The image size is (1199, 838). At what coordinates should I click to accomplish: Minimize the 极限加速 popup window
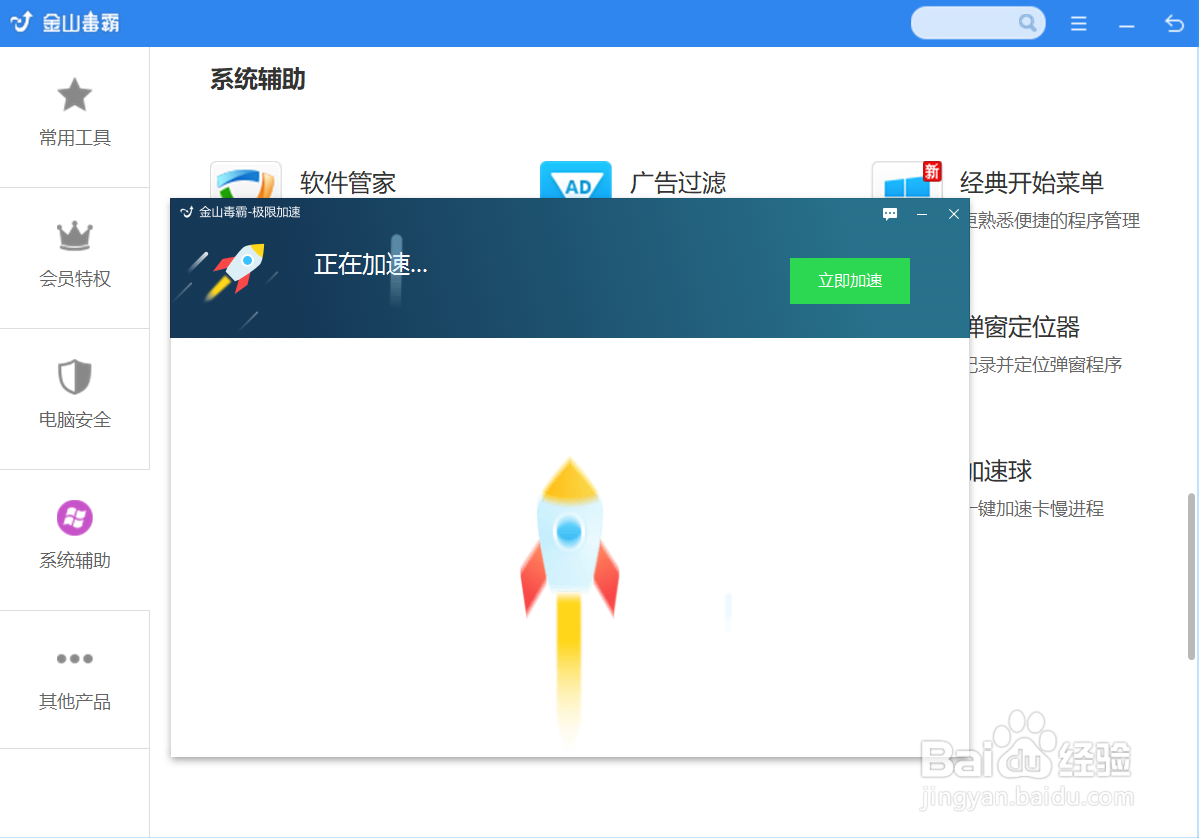click(x=921, y=214)
